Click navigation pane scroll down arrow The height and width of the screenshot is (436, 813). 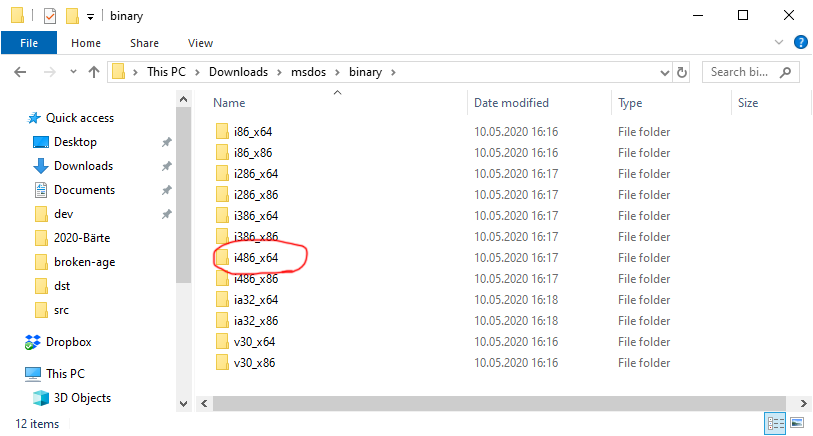pos(184,403)
